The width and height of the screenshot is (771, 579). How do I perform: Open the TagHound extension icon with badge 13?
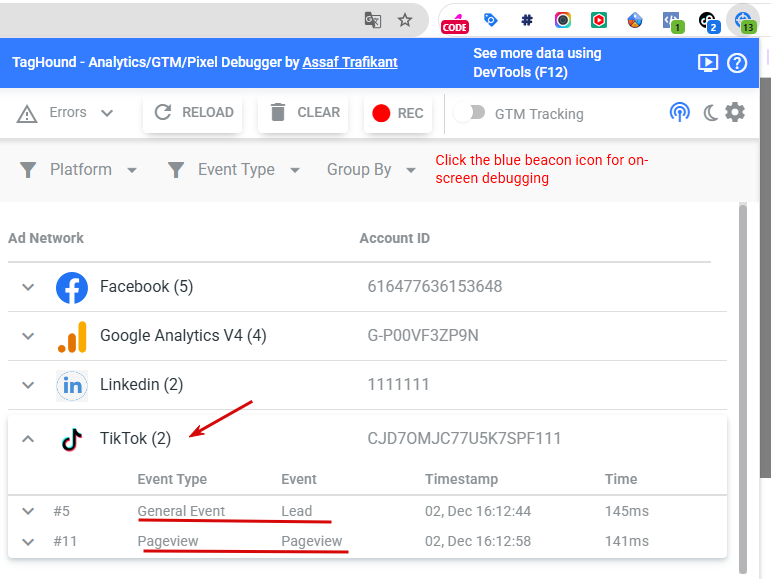(745, 22)
